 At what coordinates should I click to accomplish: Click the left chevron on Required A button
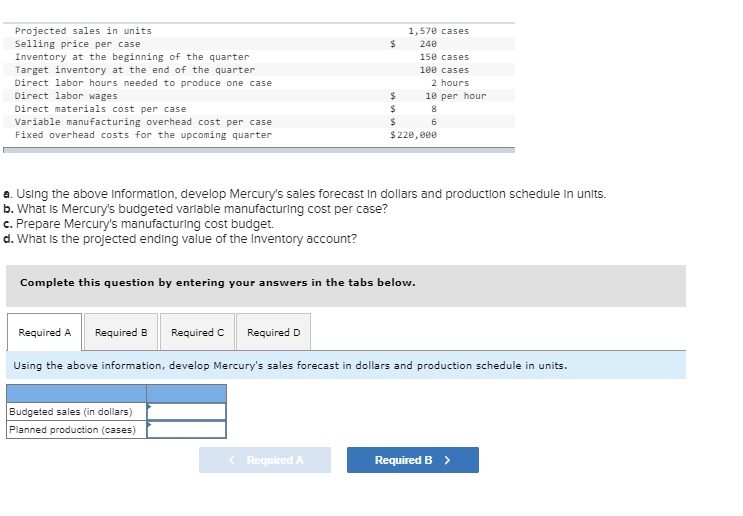tap(231, 460)
